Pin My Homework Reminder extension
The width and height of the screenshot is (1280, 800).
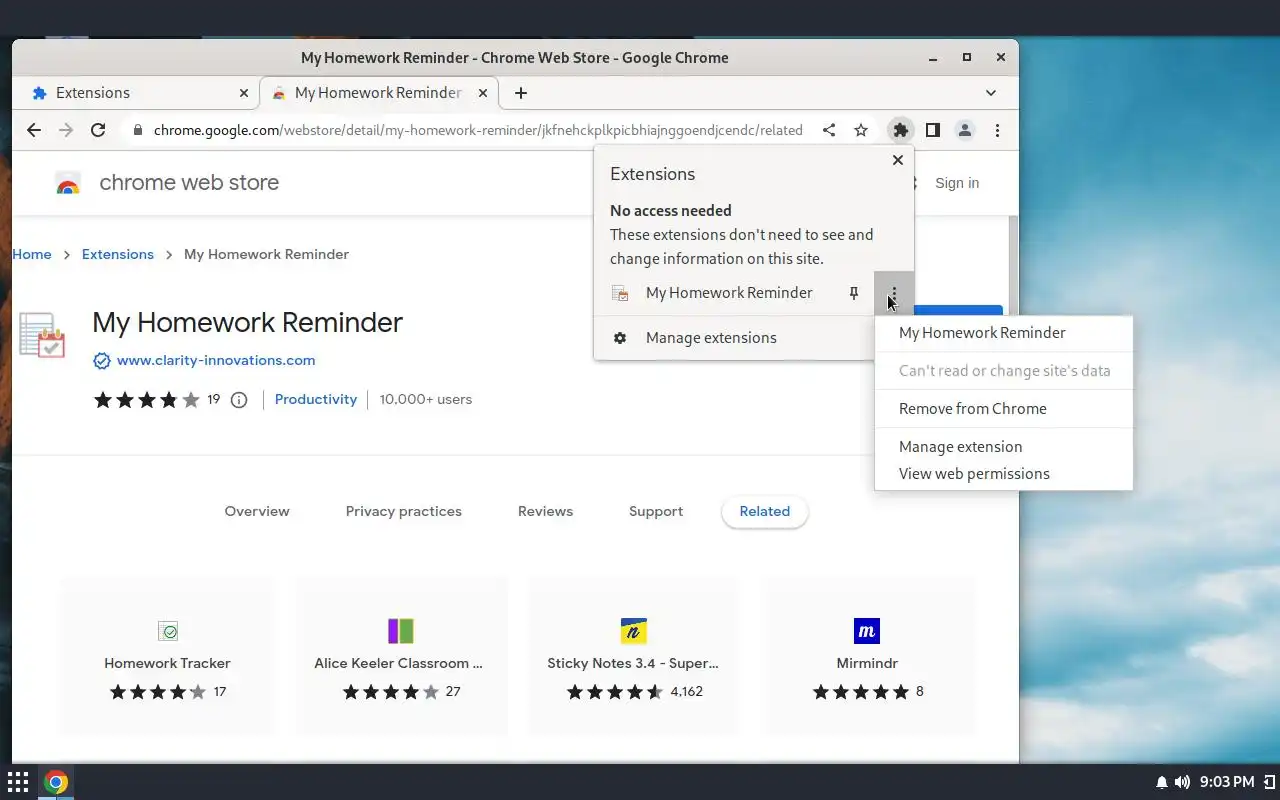(854, 293)
